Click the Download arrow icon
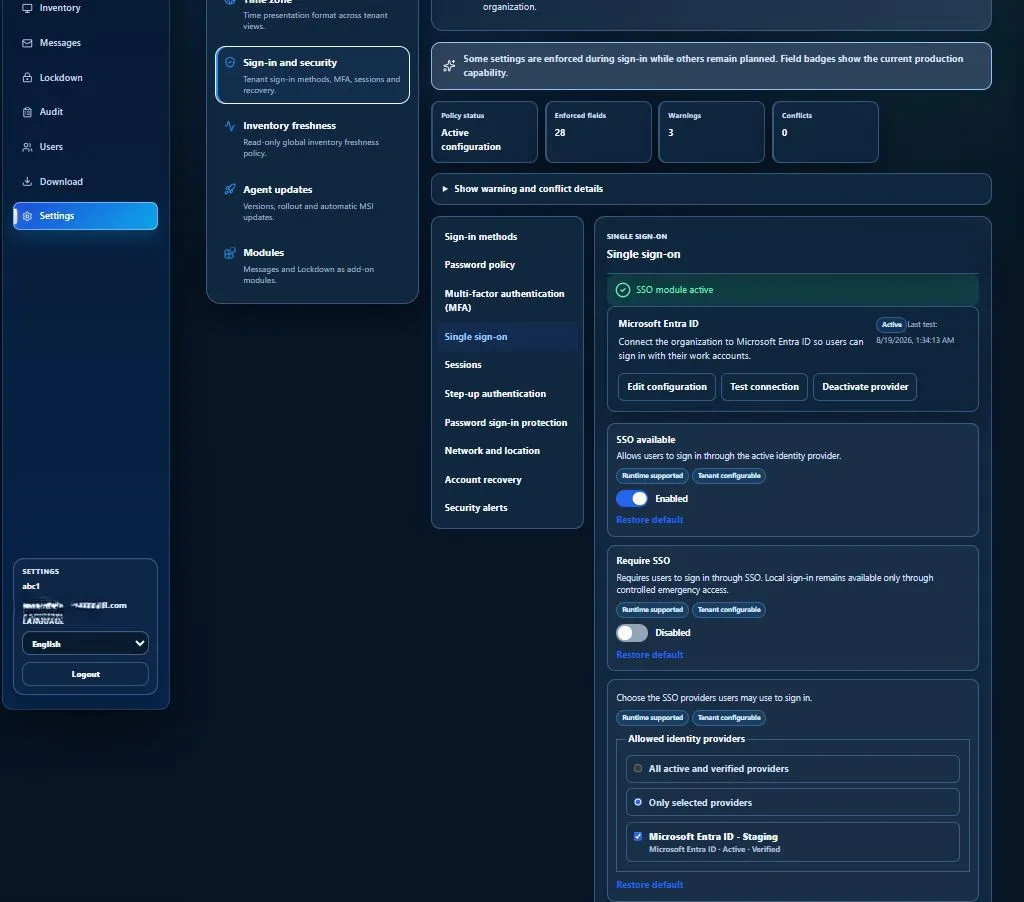 point(27,182)
